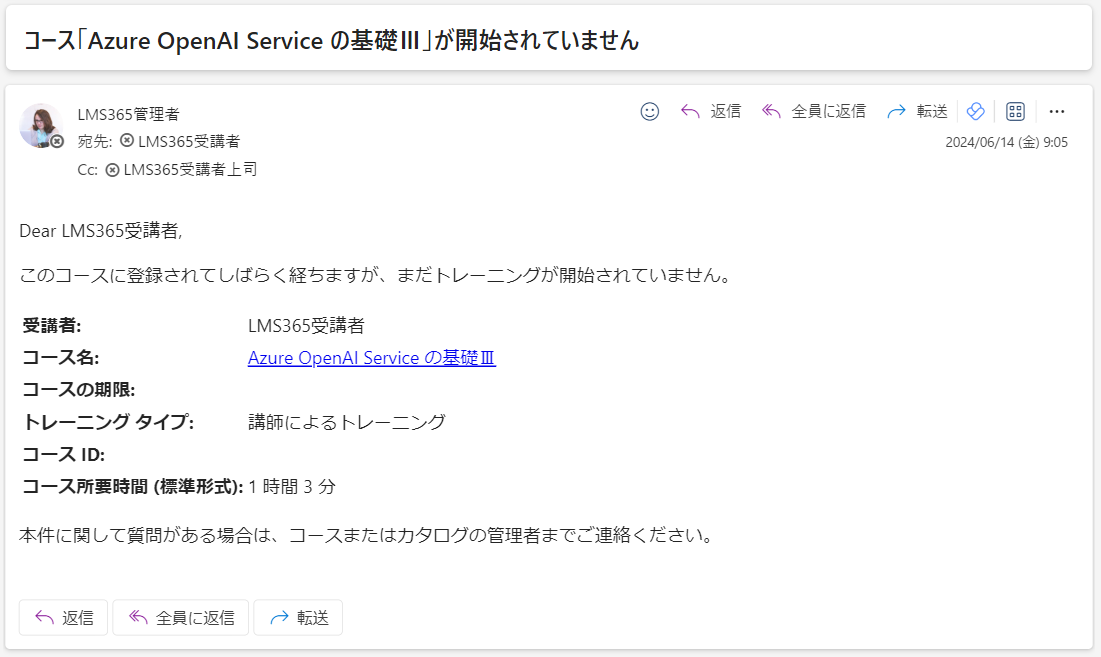The image size is (1101, 657).
Task: Click the To recipient LMS365受講者
Action: click(189, 141)
